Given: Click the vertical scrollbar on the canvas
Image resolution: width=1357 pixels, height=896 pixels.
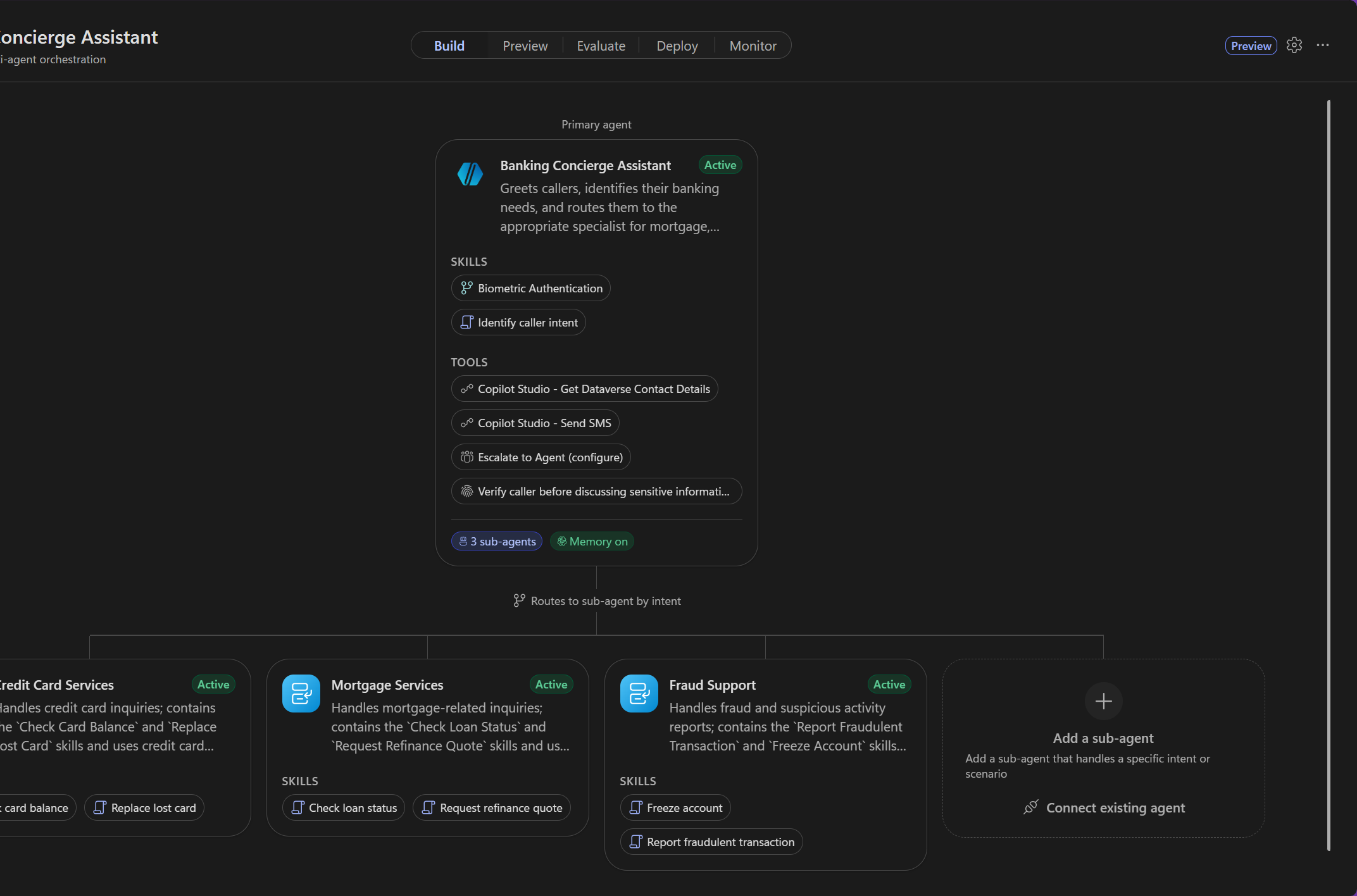Looking at the screenshot, I should tap(1329, 475).
